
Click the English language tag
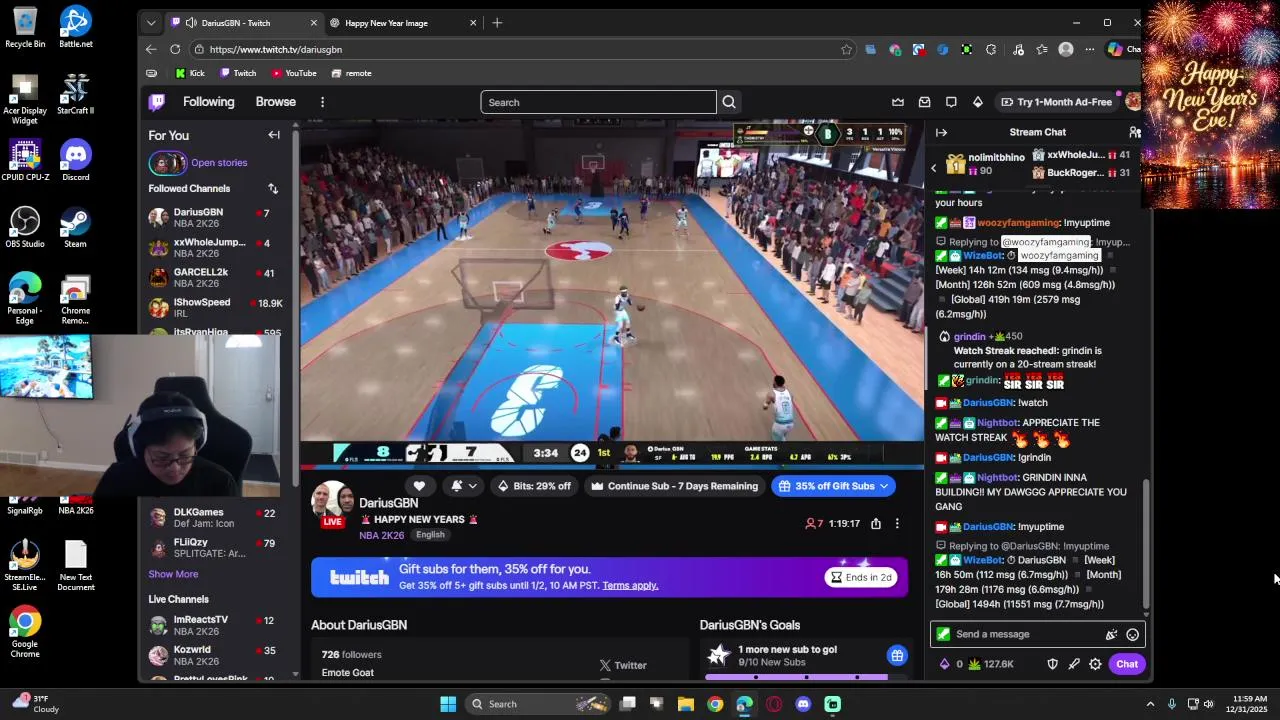430,535
